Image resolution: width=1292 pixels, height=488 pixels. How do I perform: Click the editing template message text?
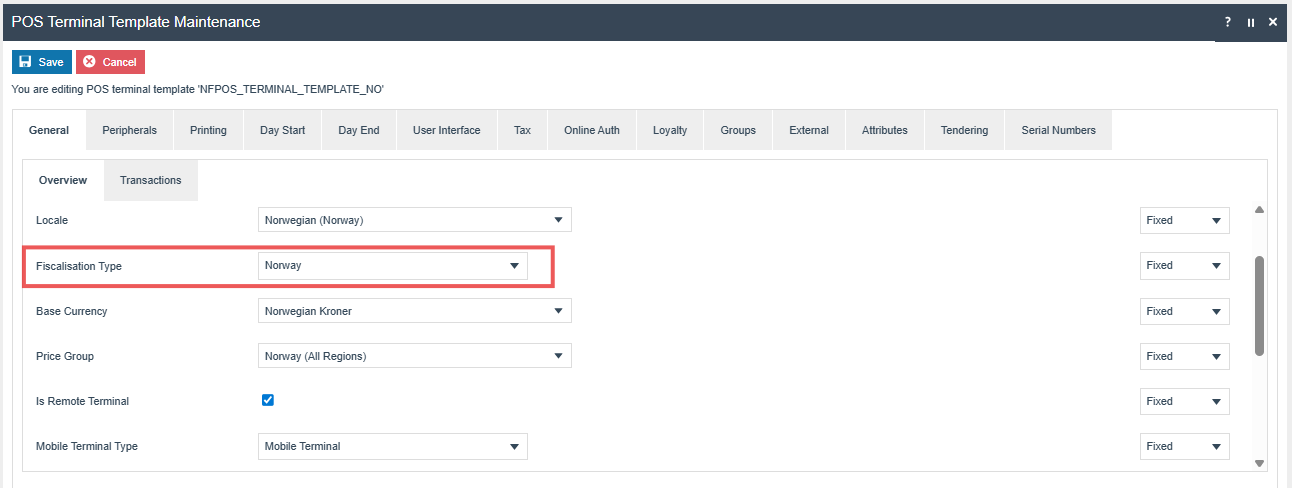[x=198, y=89]
